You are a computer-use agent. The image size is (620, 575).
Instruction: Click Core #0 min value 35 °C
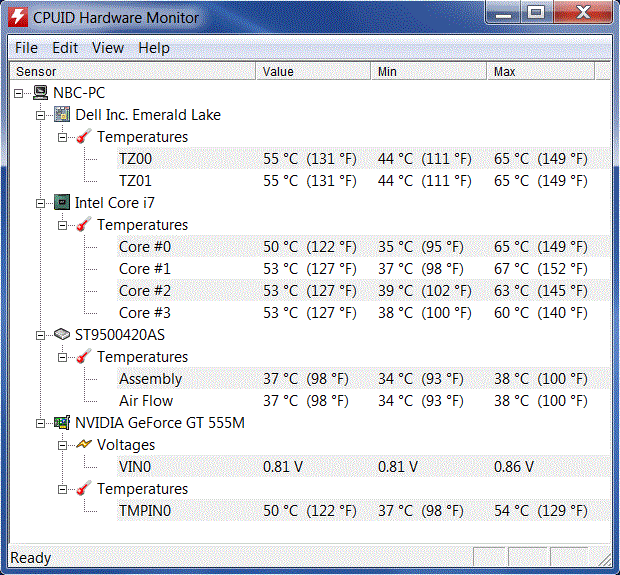(x=421, y=247)
